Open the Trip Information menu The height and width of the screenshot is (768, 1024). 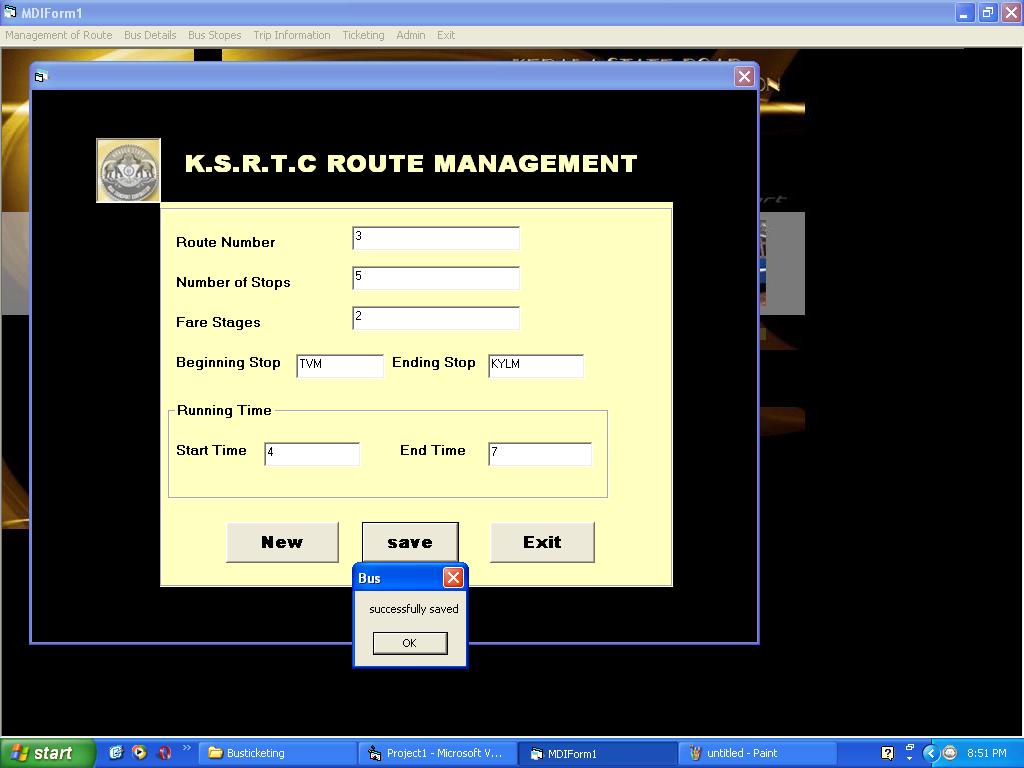click(x=292, y=35)
